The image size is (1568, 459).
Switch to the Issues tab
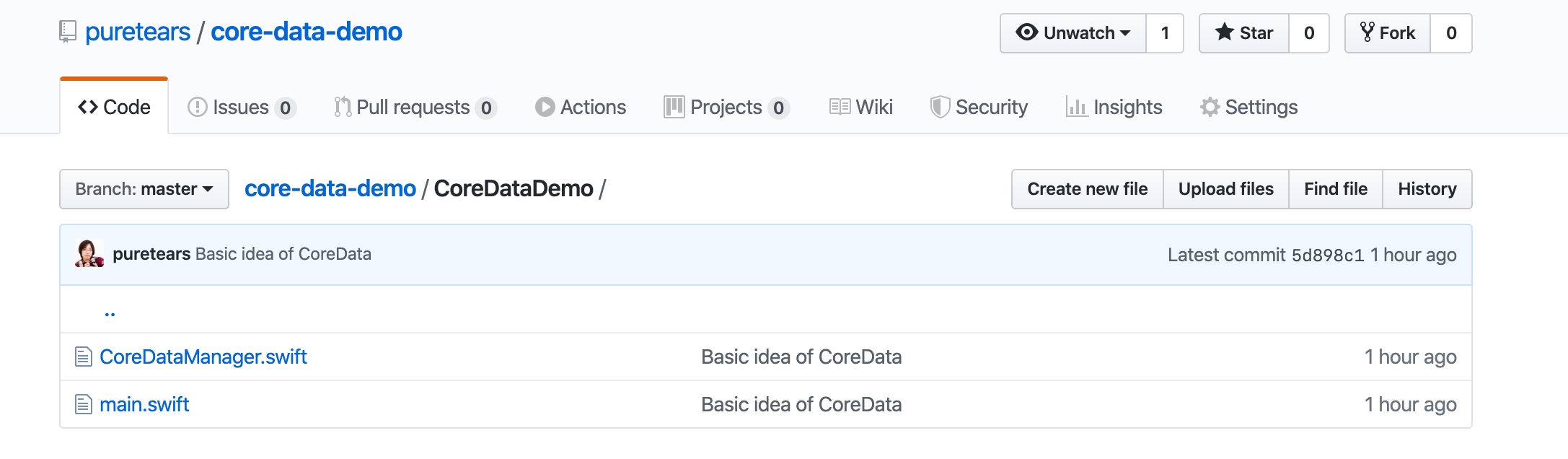(x=242, y=107)
